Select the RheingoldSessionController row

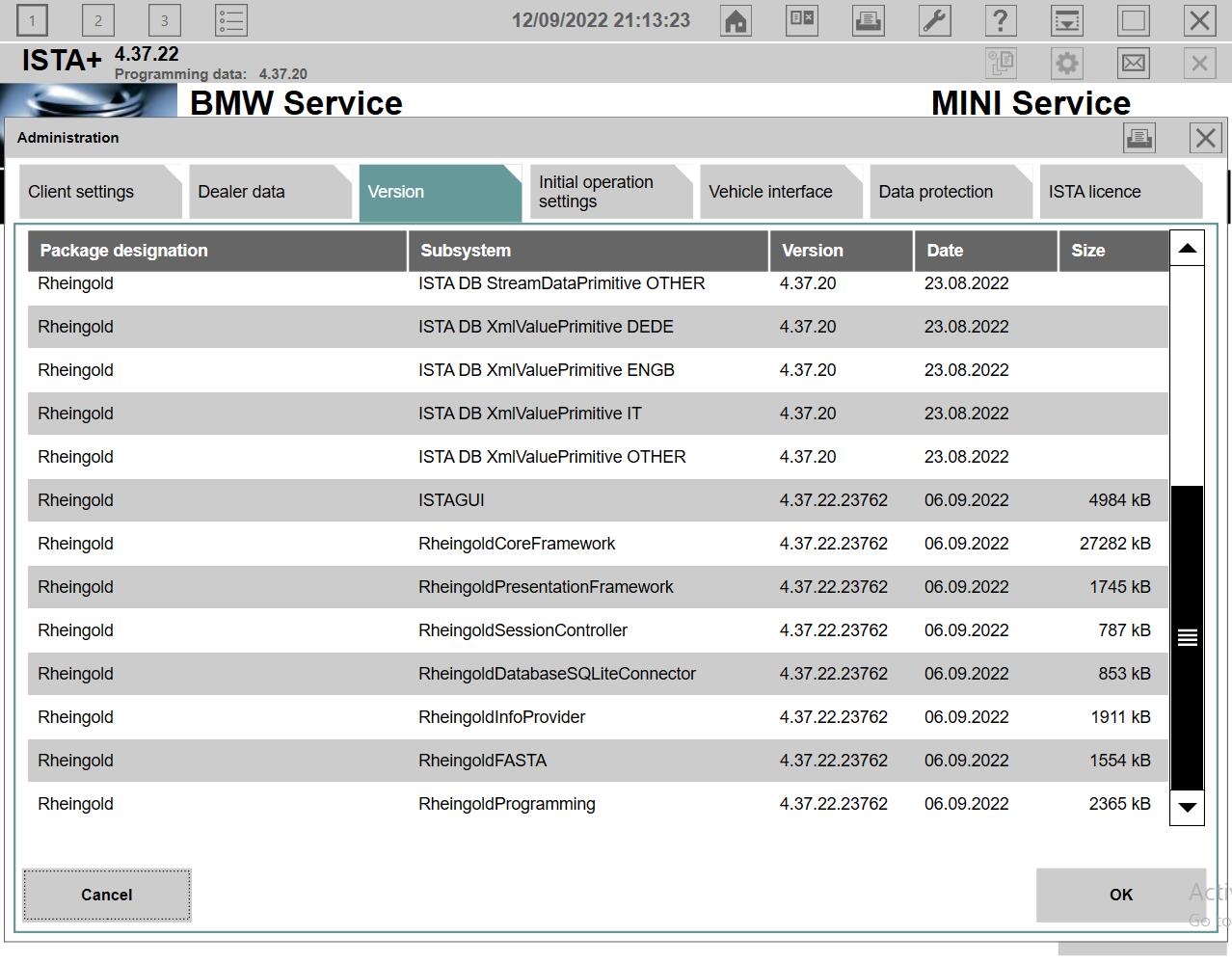coord(598,630)
